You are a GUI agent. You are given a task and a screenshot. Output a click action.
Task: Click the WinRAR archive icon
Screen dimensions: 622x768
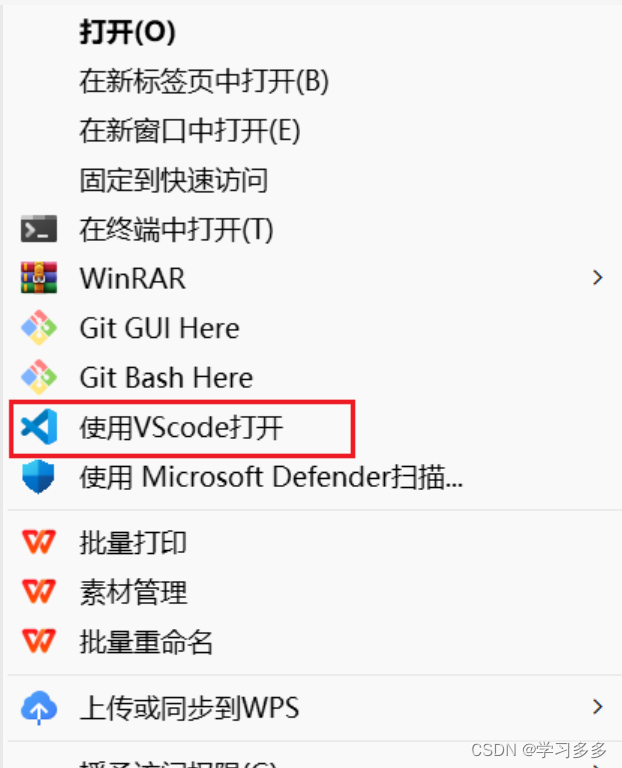click(x=39, y=278)
